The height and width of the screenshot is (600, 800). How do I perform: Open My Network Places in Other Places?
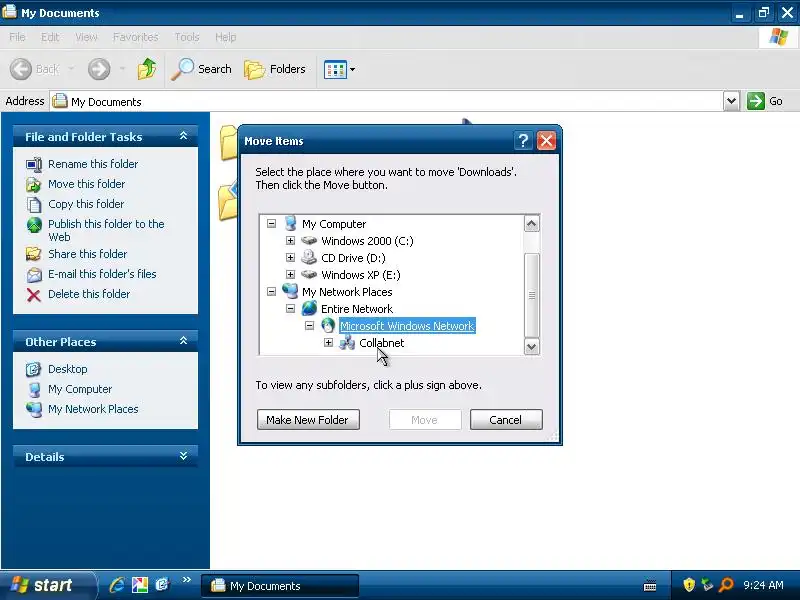point(93,409)
